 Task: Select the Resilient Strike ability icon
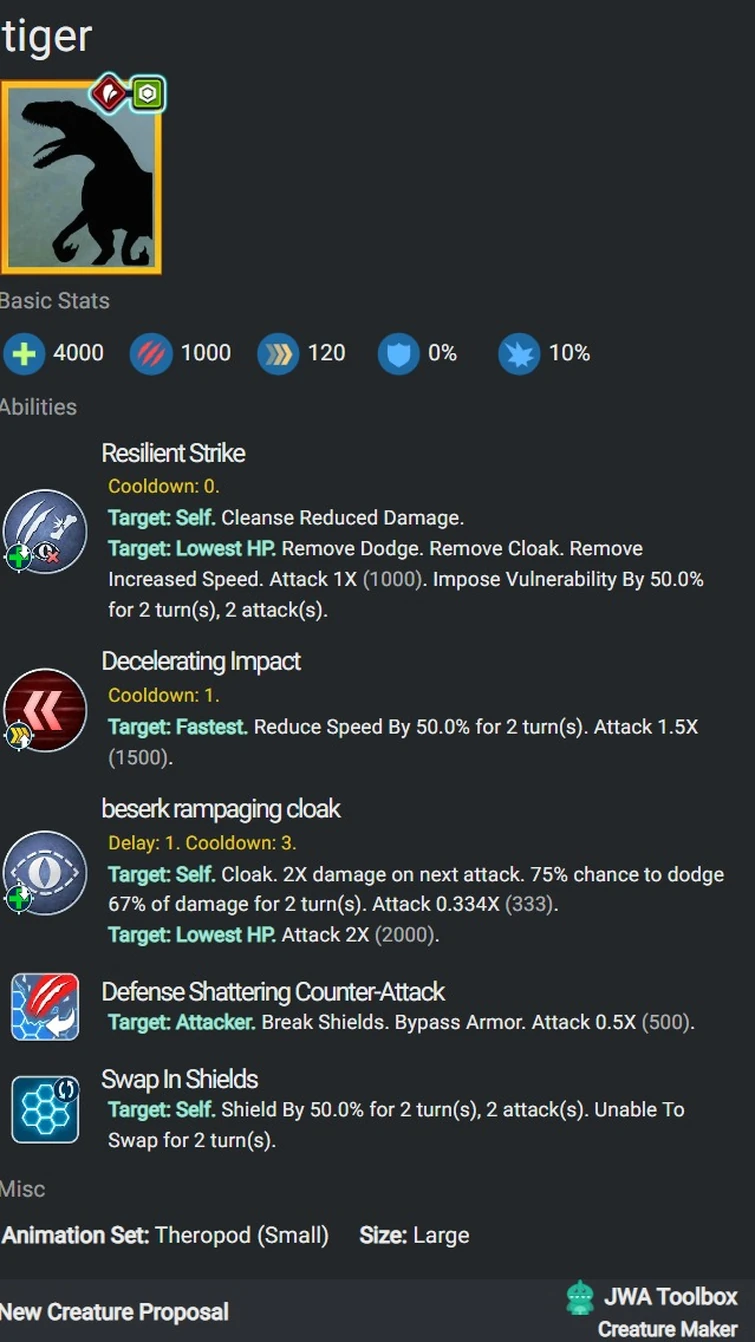(x=44, y=532)
